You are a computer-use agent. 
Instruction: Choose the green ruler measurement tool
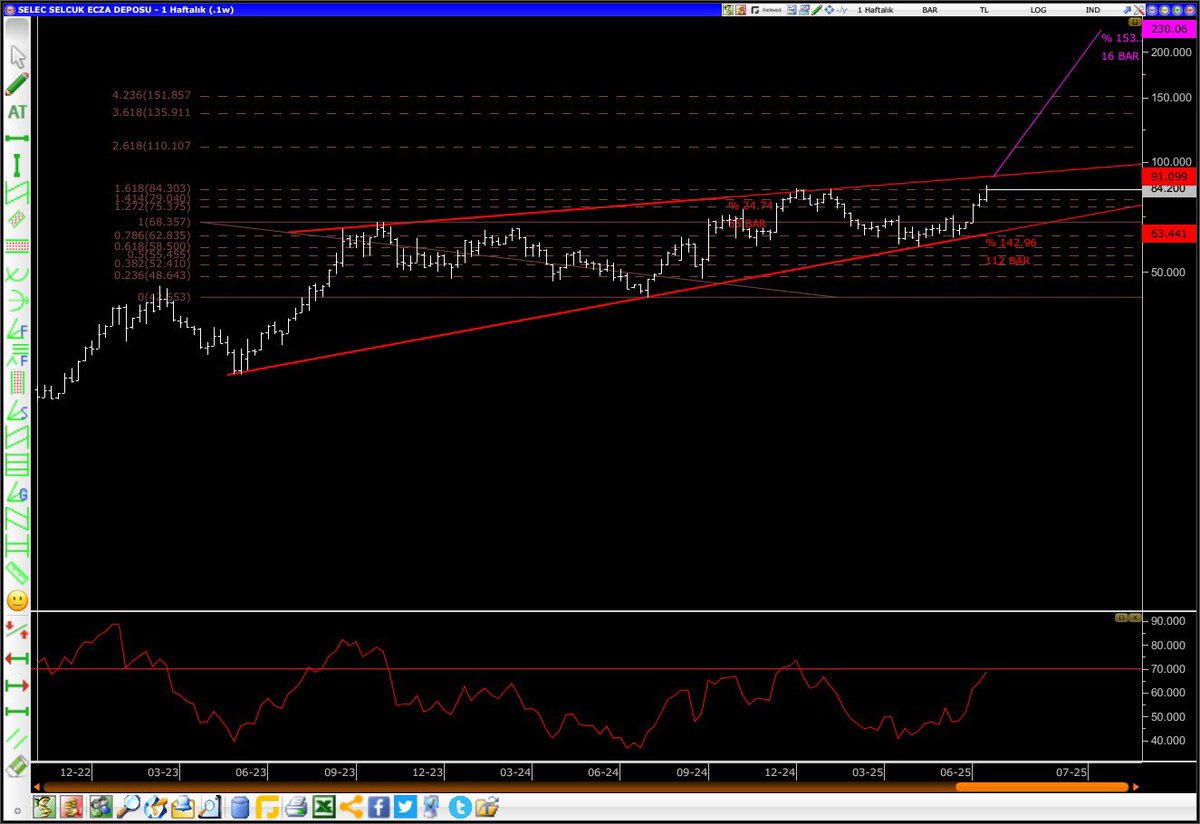[17, 574]
